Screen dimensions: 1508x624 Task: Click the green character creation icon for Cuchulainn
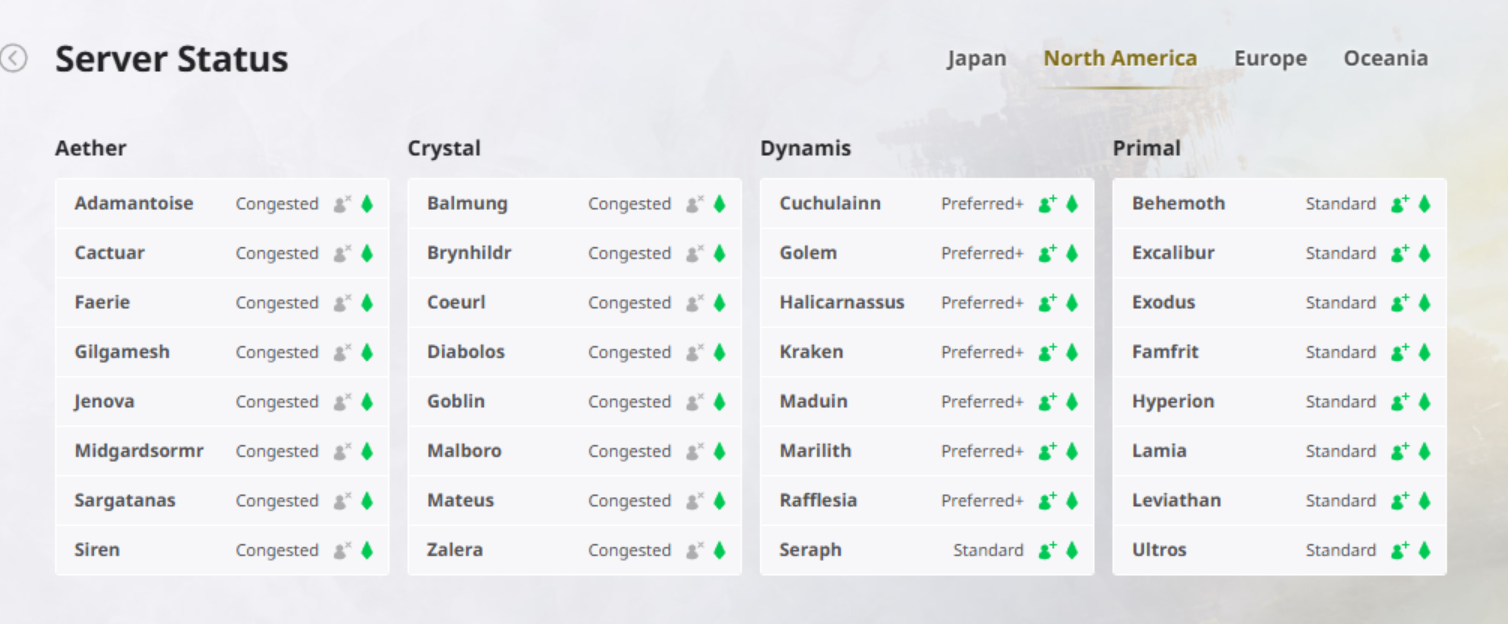[1047, 203]
